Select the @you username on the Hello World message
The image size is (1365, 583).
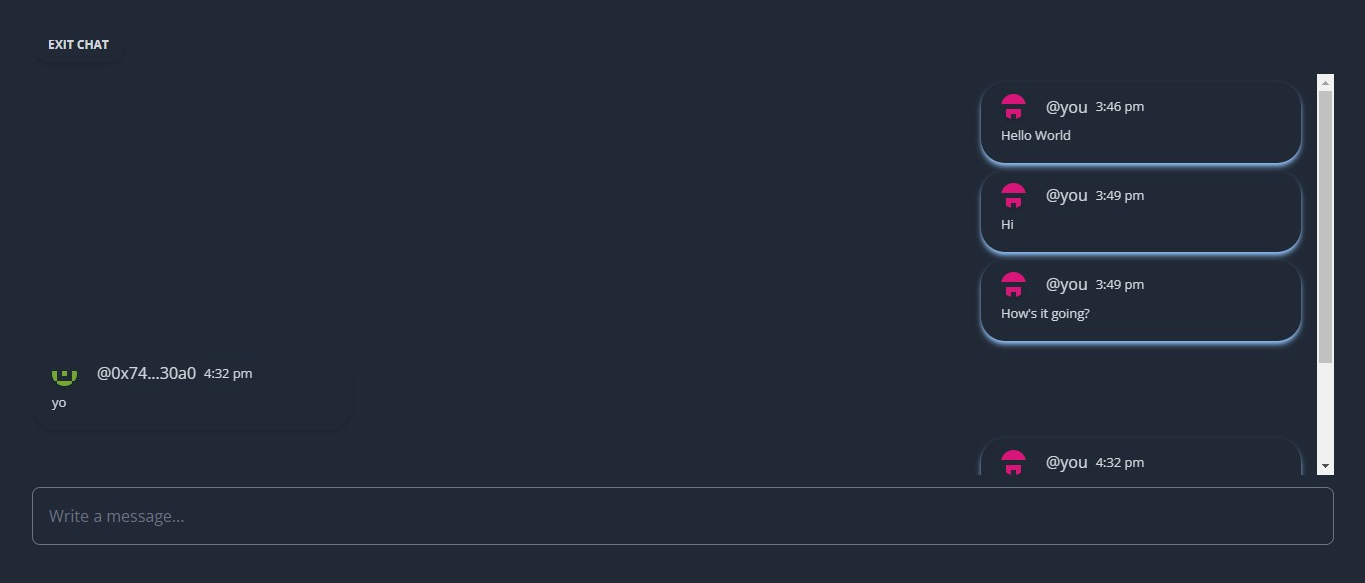pos(1067,106)
